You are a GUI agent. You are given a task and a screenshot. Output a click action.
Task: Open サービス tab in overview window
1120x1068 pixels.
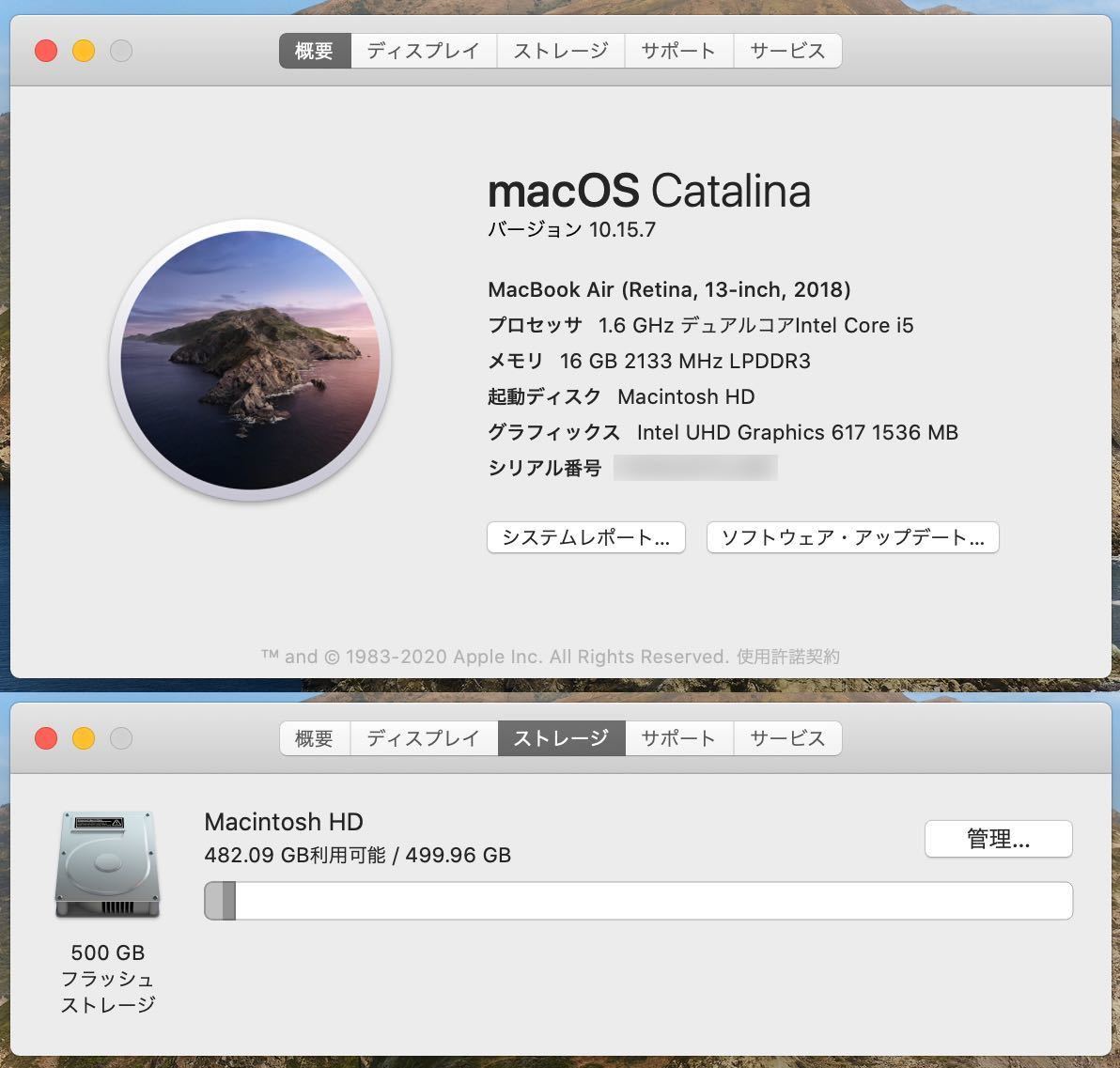point(788,51)
